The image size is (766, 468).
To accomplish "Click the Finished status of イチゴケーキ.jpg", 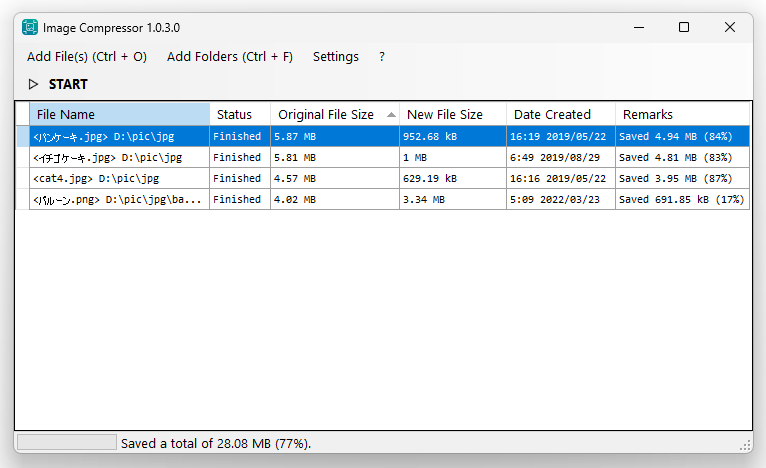I will click(x=240, y=157).
